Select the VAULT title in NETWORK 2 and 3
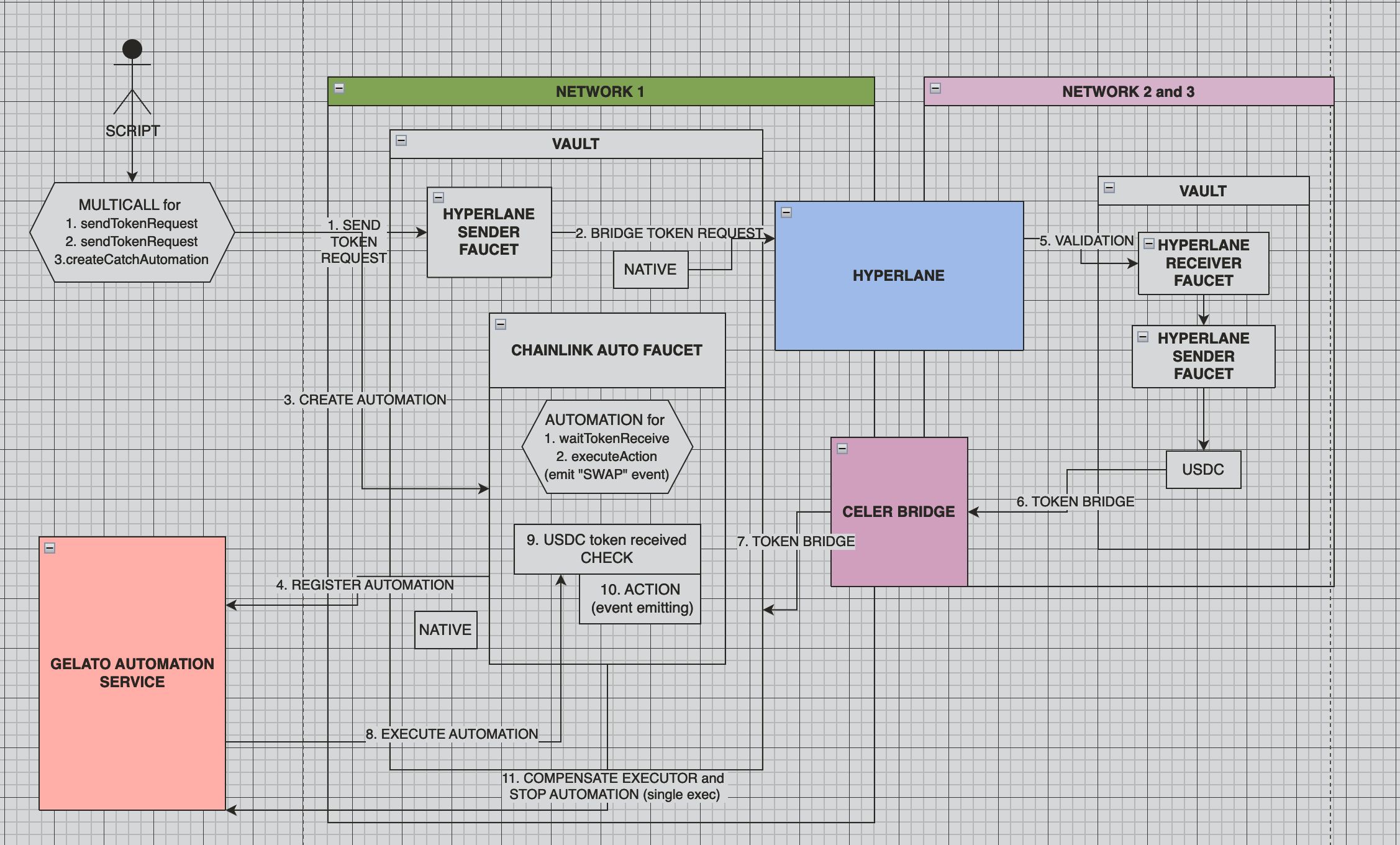Screen dimensions: 1400x845 [1203, 191]
